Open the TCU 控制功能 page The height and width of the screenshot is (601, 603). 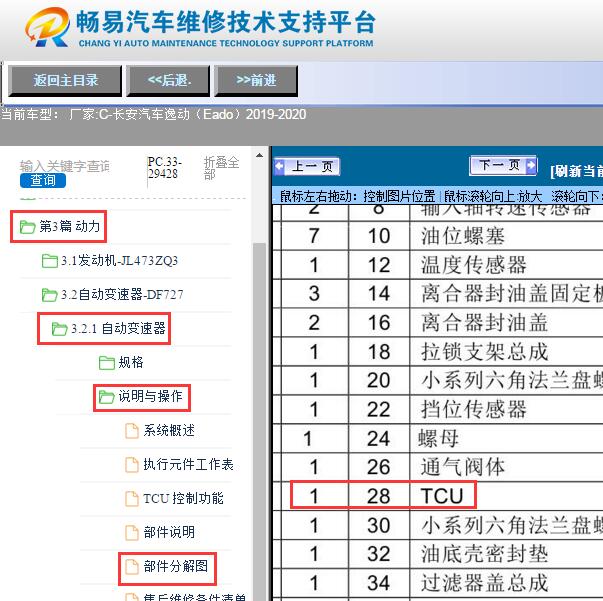[183, 498]
